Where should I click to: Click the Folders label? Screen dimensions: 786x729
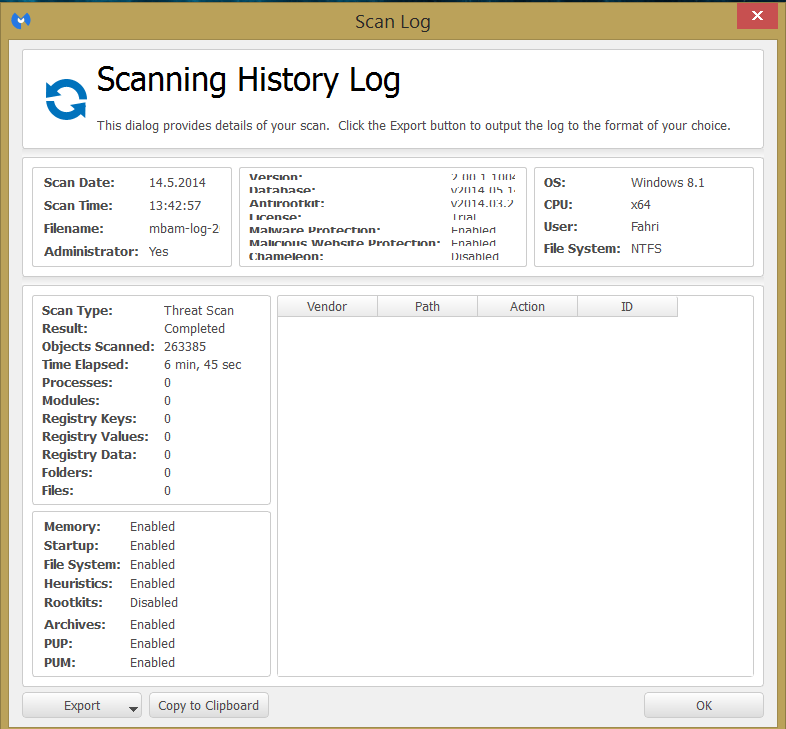pyautogui.click(x=67, y=473)
